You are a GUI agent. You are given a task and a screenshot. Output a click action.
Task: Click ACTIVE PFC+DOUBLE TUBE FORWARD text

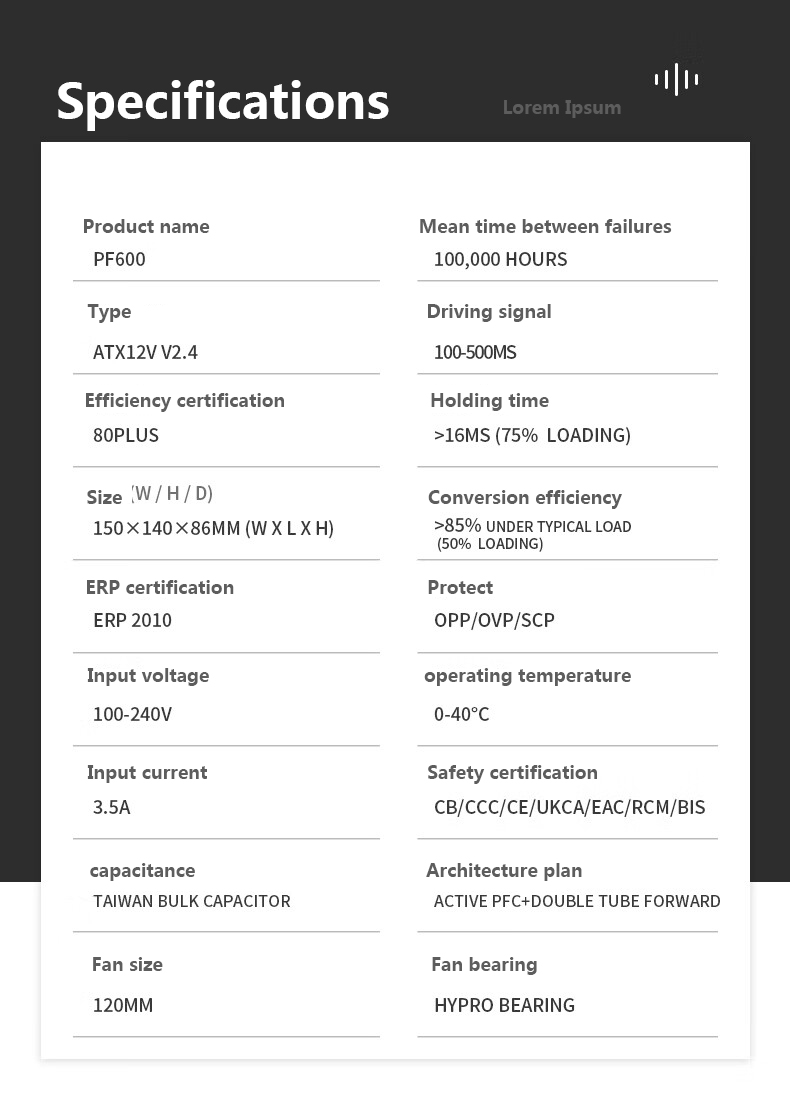pos(577,901)
